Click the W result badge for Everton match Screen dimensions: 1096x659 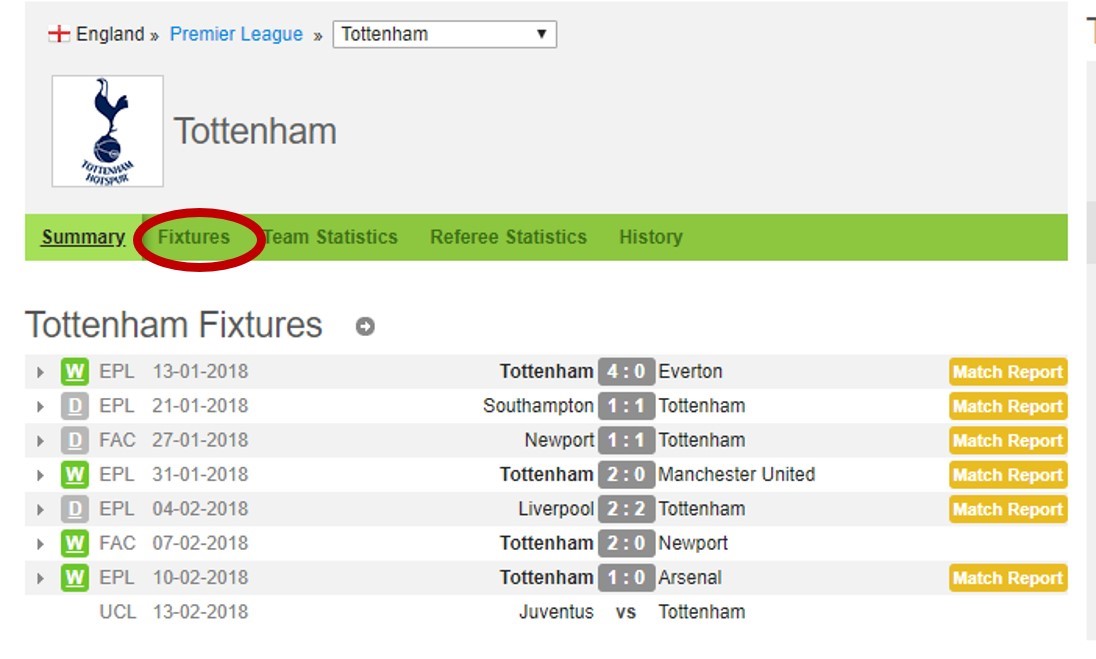[75, 372]
